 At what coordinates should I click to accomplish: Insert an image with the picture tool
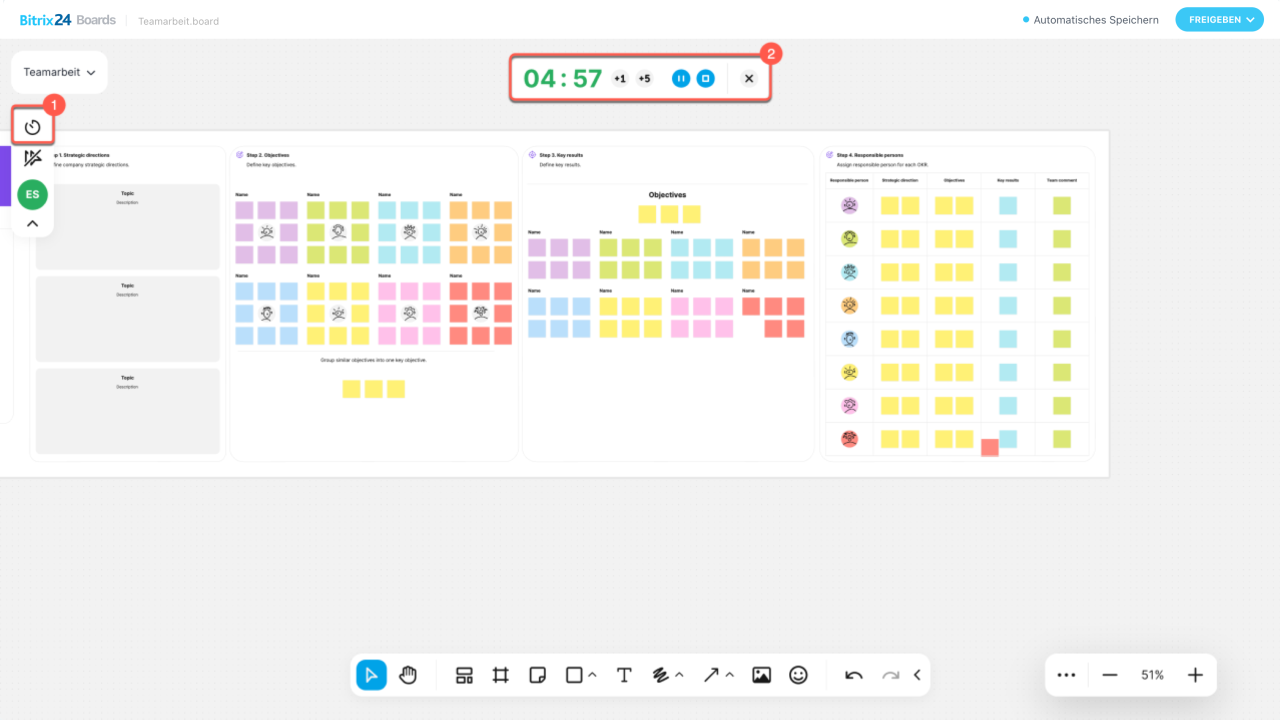(762, 675)
